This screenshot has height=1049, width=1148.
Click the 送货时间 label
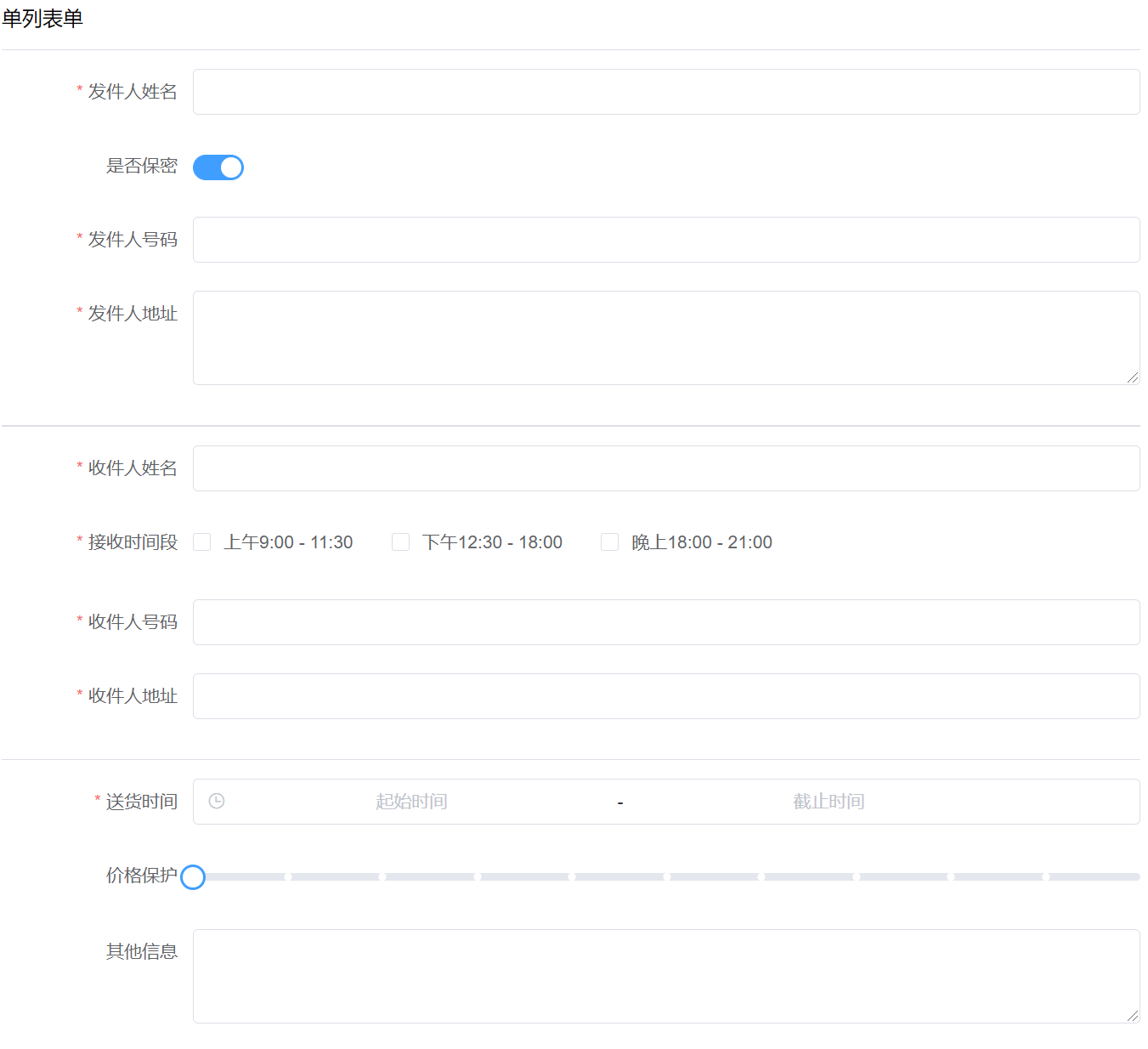click(x=142, y=802)
